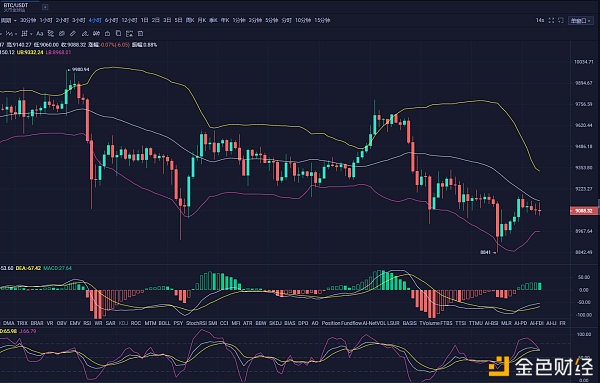
Task: Choose the 1日 timeframe
Action: click(x=145, y=20)
